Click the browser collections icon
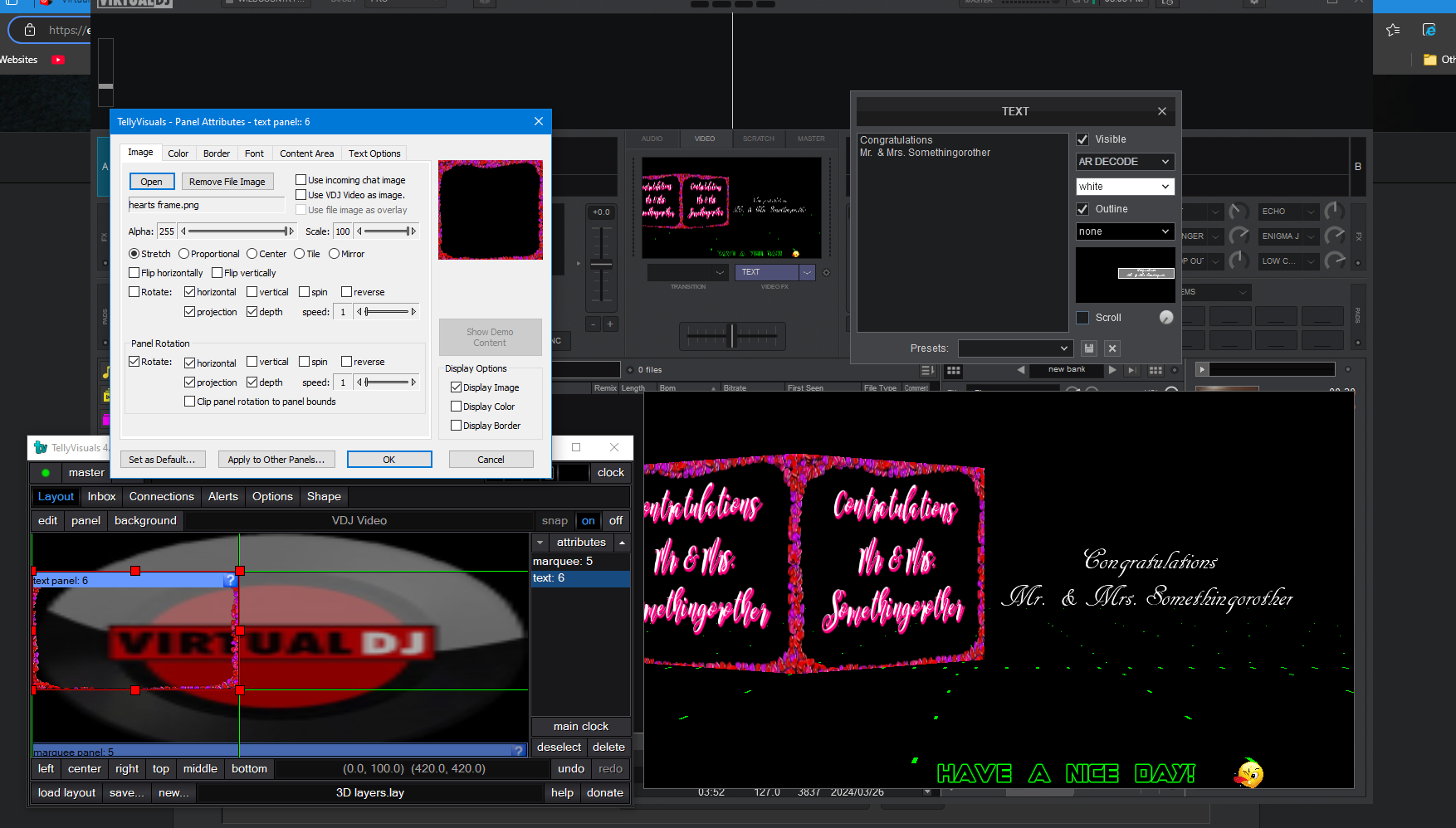1456x828 pixels. point(1429,30)
